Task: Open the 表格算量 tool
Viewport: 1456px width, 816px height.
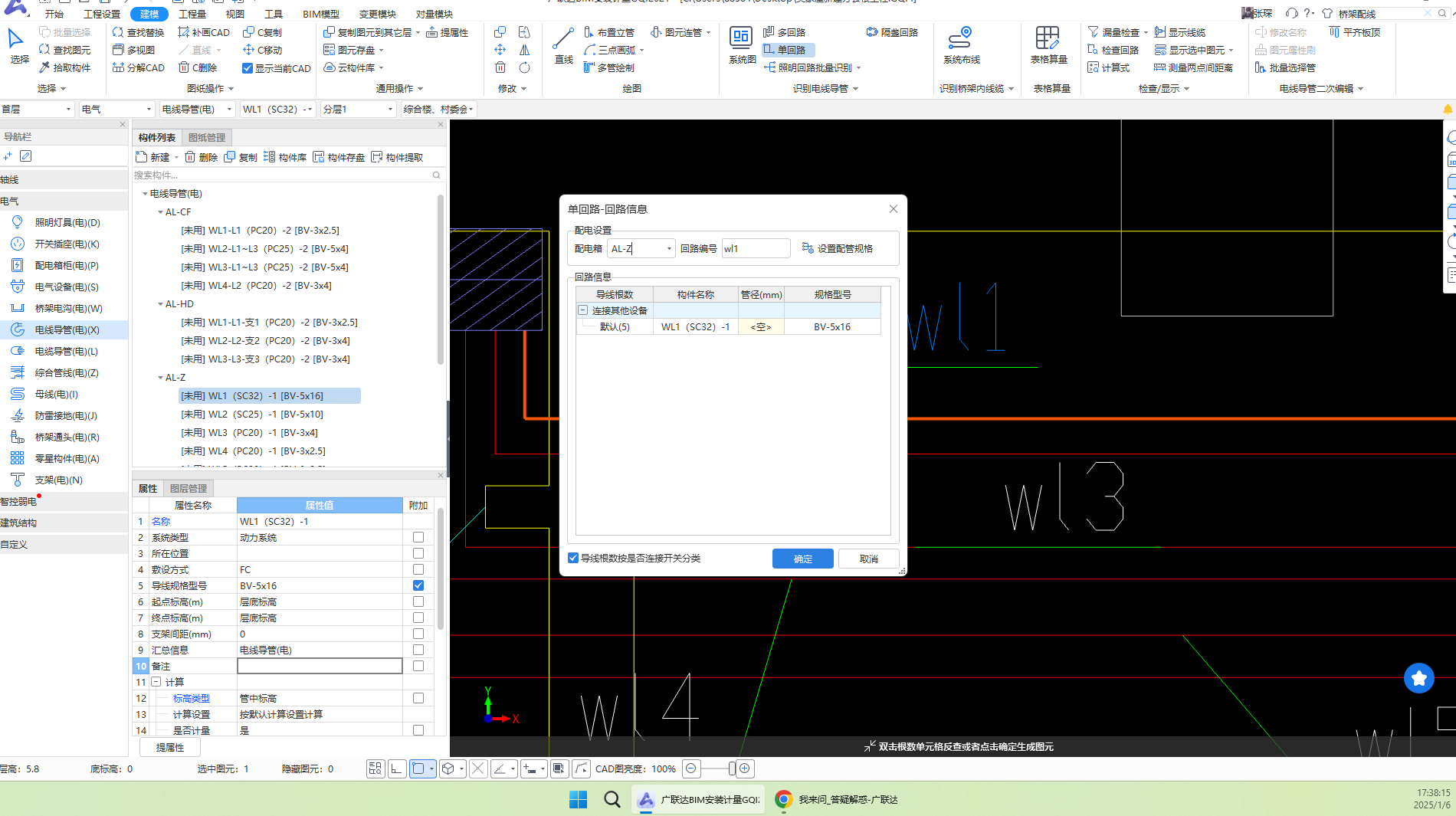Action: 1048,46
